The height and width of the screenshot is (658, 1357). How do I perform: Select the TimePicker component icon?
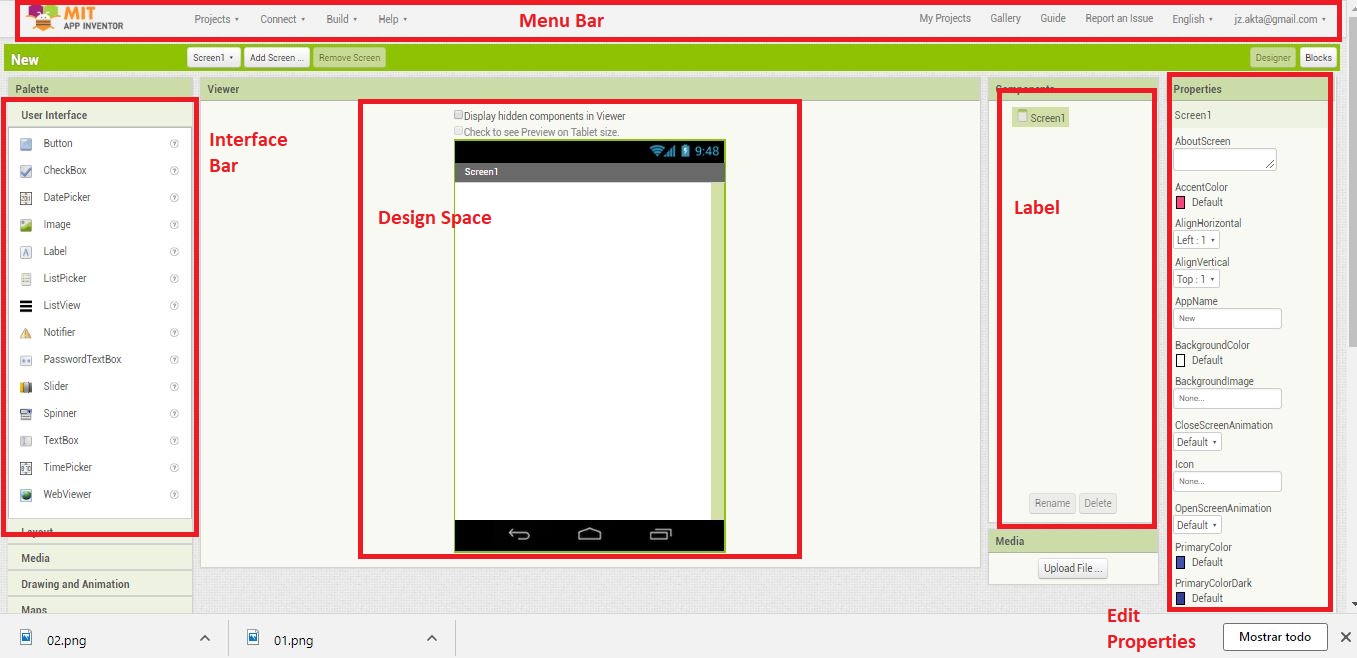tap(26, 468)
